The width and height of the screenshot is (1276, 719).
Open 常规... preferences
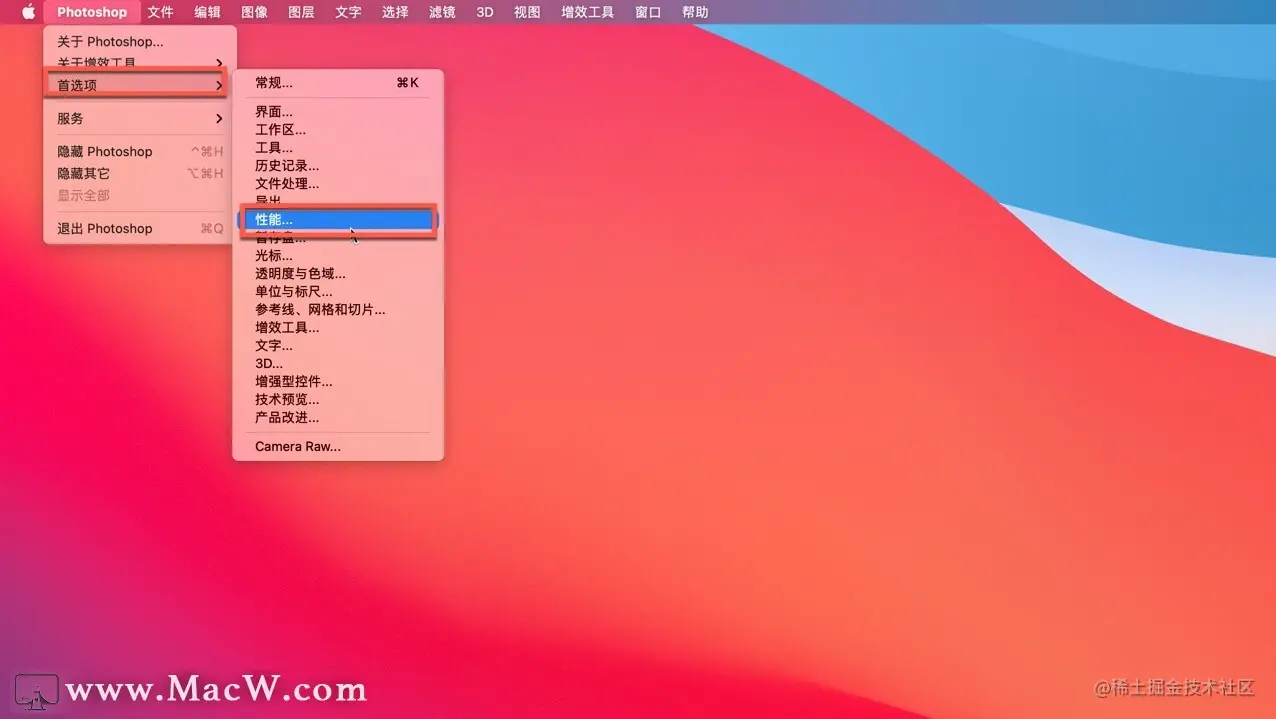[x=338, y=82]
